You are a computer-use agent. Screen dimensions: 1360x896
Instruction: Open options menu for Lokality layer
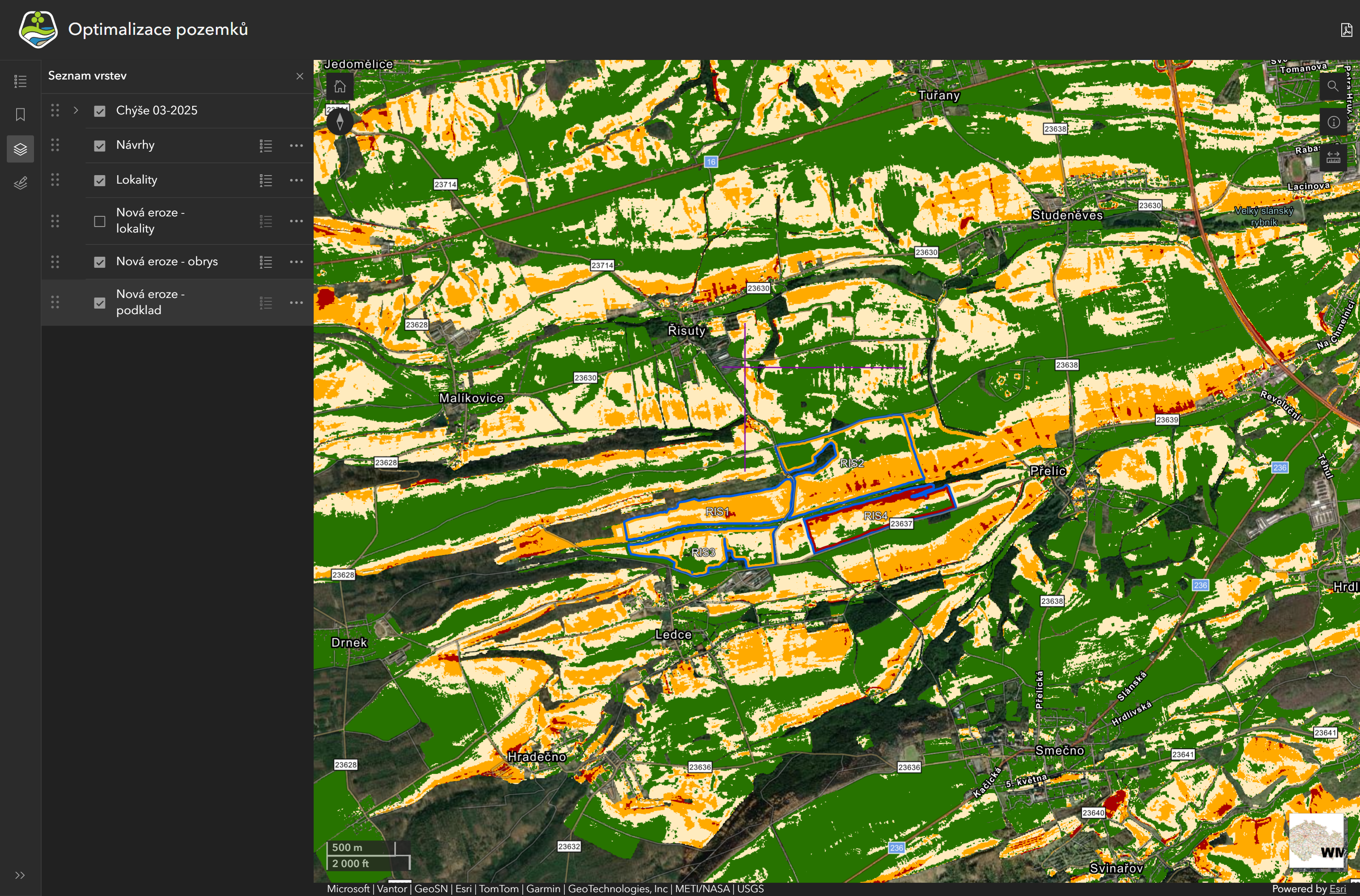coord(296,181)
